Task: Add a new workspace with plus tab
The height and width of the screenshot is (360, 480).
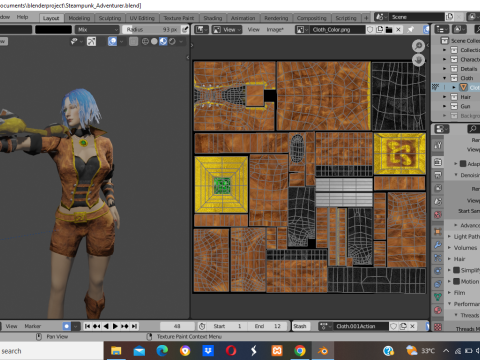Action: pos(366,18)
